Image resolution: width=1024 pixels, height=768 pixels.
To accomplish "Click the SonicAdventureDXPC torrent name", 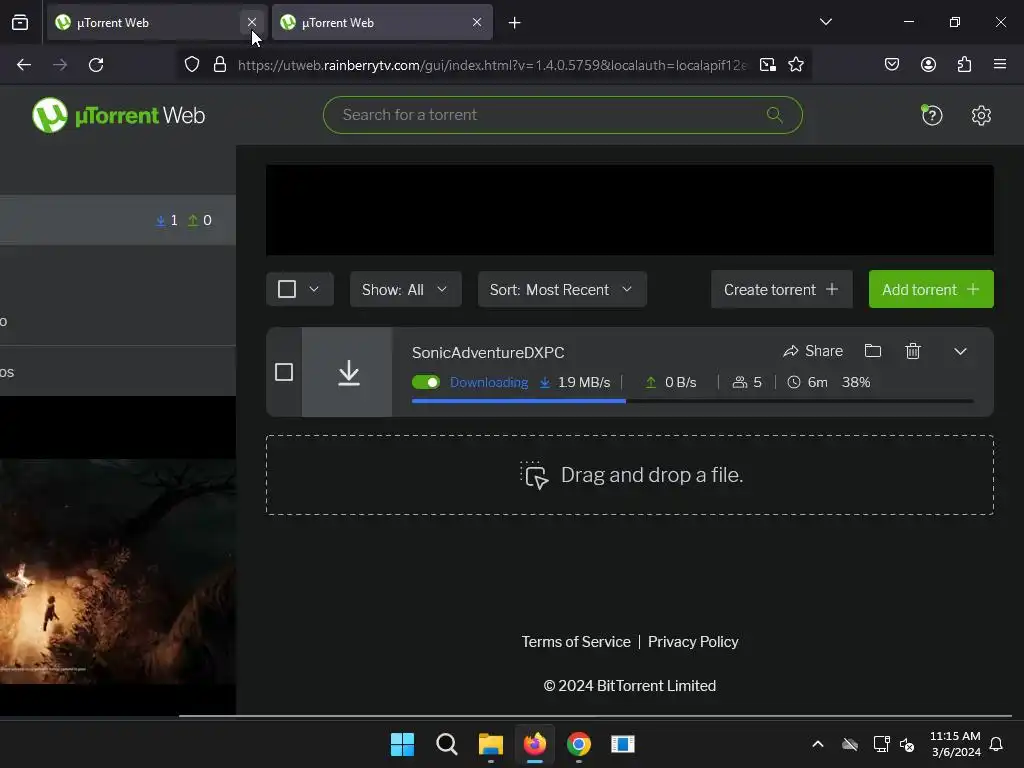I will click(x=488, y=353).
